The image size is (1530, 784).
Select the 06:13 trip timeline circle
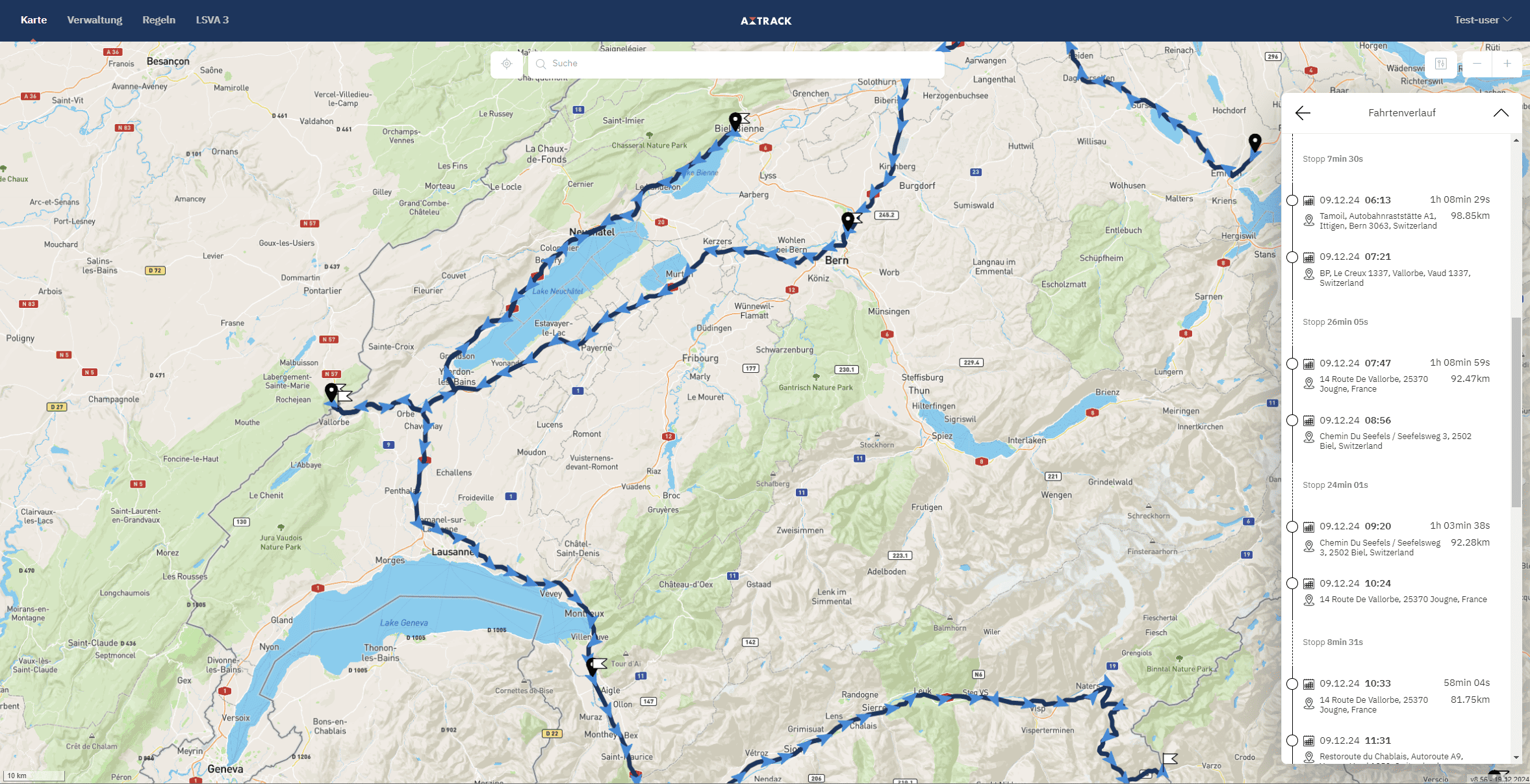1292,201
